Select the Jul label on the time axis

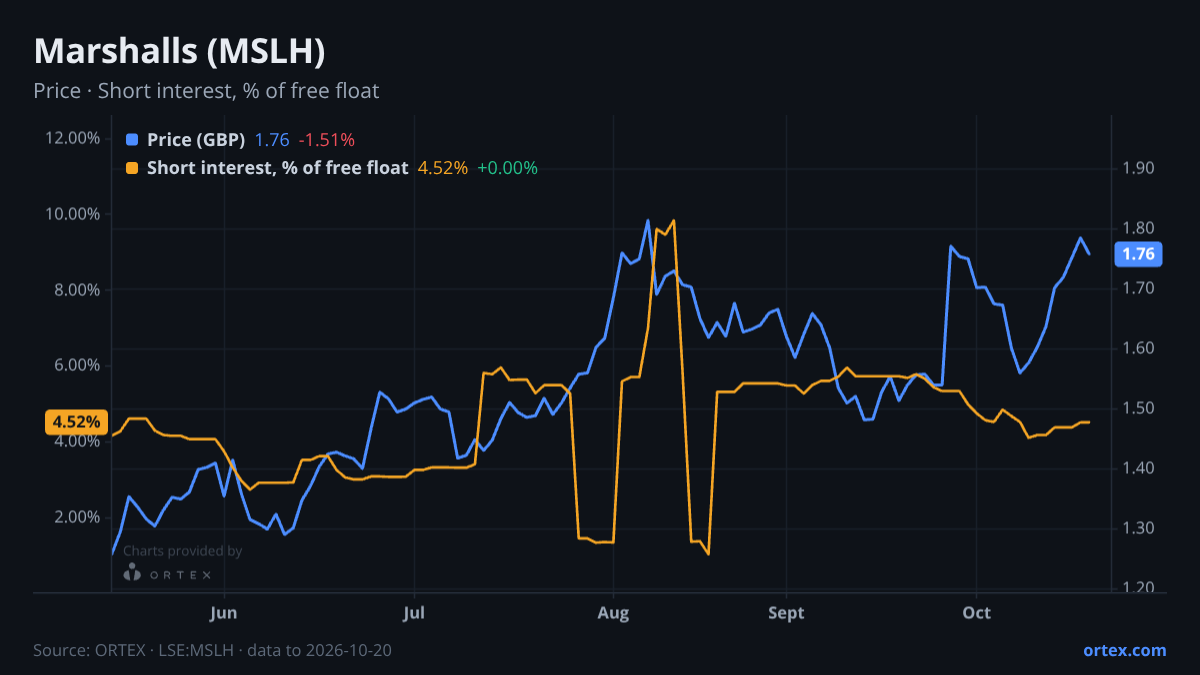pyautogui.click(x=414, y=612)
